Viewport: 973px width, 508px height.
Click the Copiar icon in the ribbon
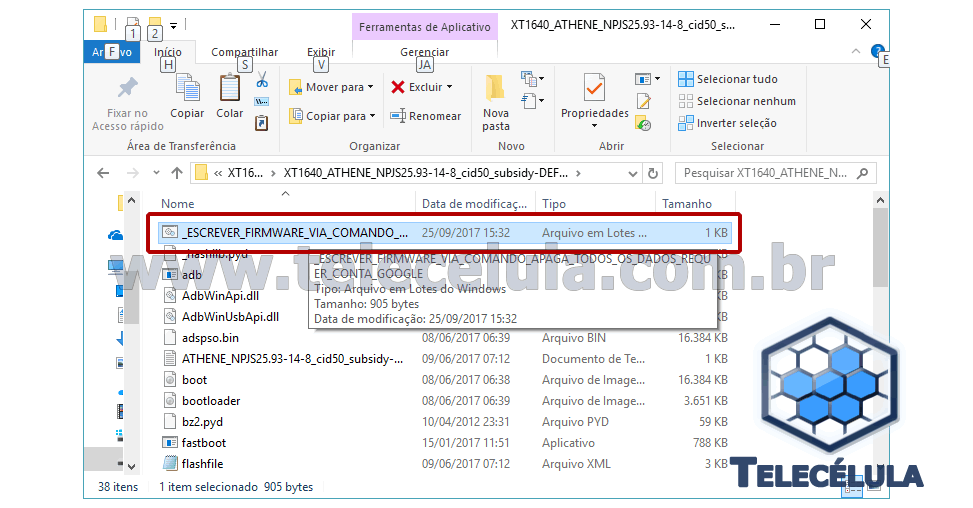(186, 97)
